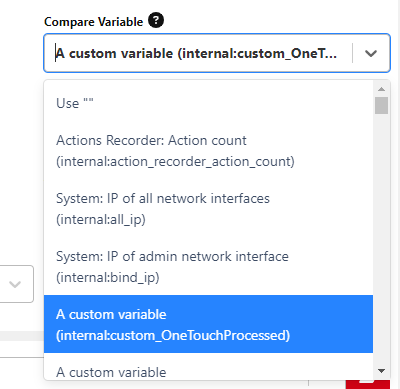Collapse the Compare Variable dropdown using its chevron
Screen dimensions: 400x389
pyautogui.click(x=371, y=53)
